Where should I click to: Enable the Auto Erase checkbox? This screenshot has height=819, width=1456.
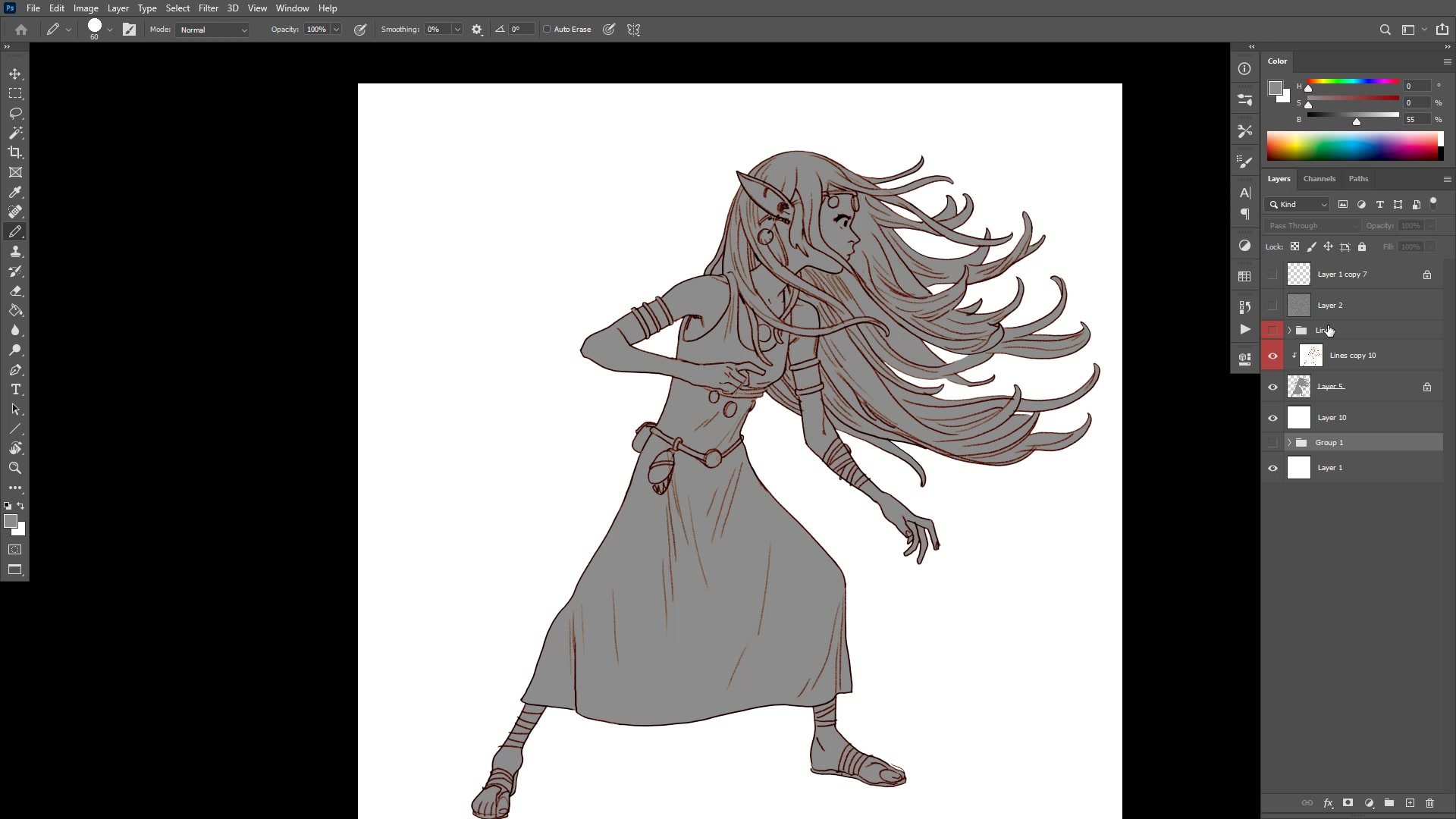(547, 30)
